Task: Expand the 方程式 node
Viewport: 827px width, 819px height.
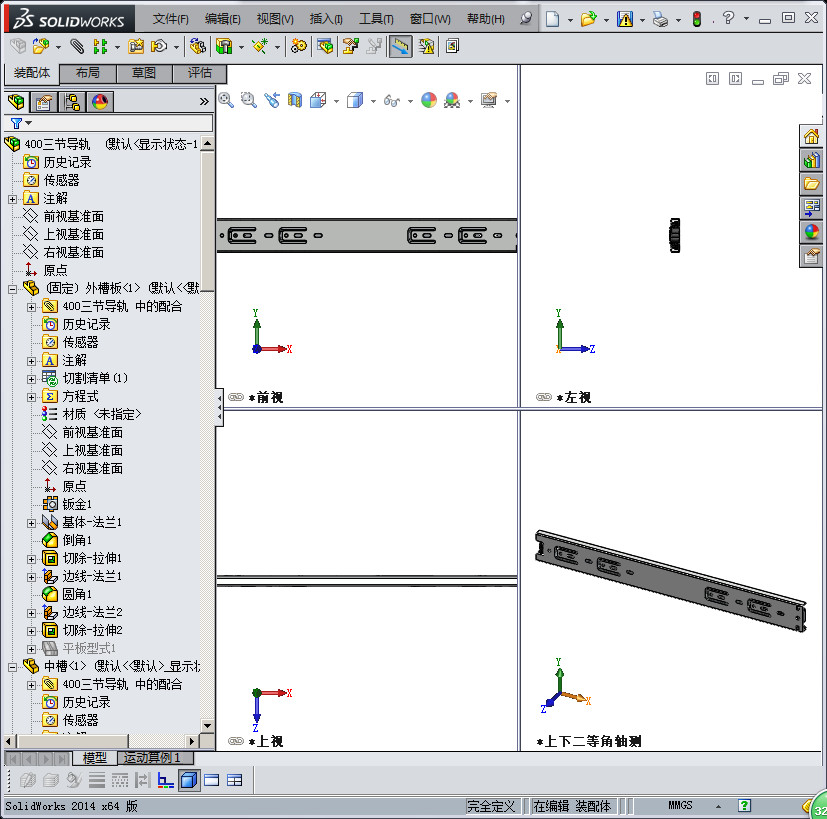Action: pyautogui.click(x=31, y=397)
